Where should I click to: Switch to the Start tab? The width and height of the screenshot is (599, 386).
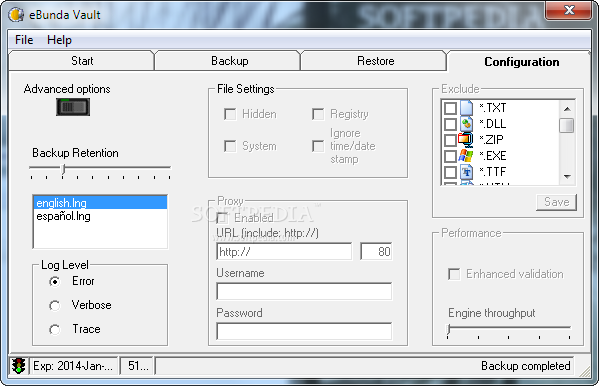coord(81,61)
